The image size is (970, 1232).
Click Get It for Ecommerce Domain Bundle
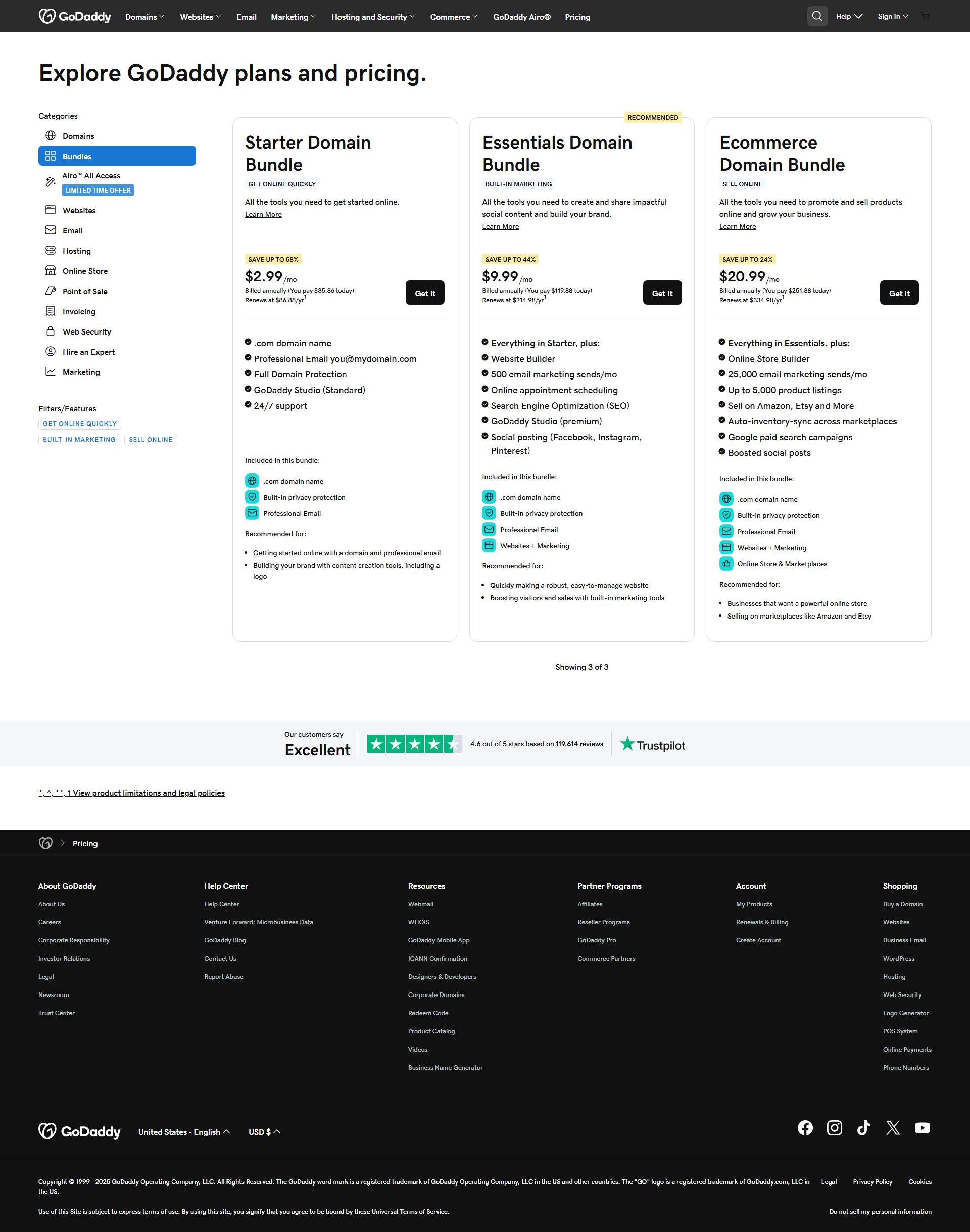[899, 293]
